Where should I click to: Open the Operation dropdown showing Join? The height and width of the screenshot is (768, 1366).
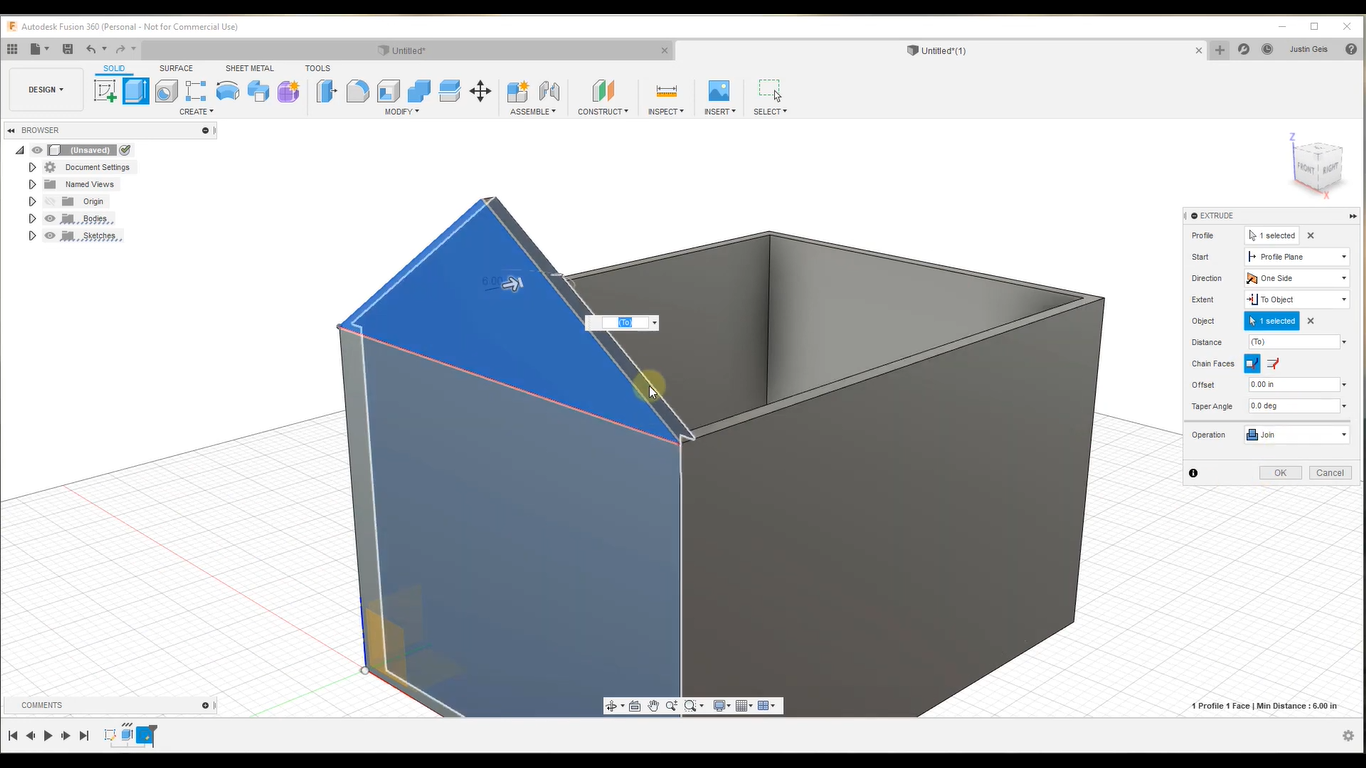point(1297,435)
